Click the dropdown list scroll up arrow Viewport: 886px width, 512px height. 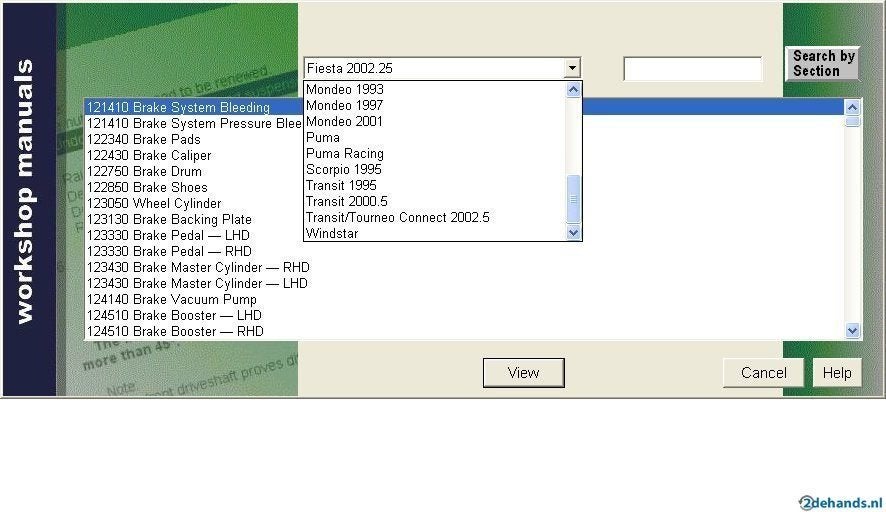pyautogui.click(x=573, y=90)
